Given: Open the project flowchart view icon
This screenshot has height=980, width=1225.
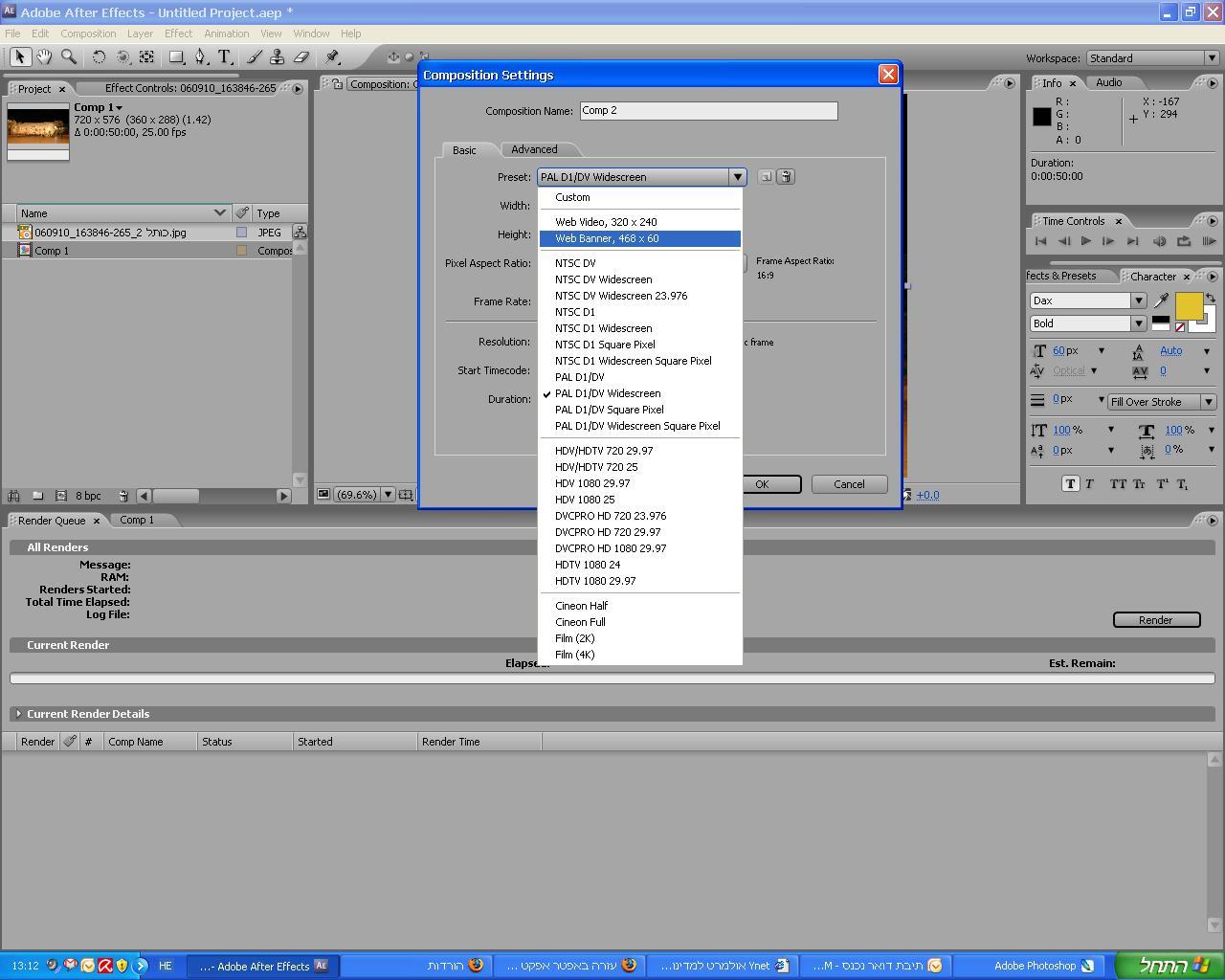Looking at the screenshot, I should 300,232.
